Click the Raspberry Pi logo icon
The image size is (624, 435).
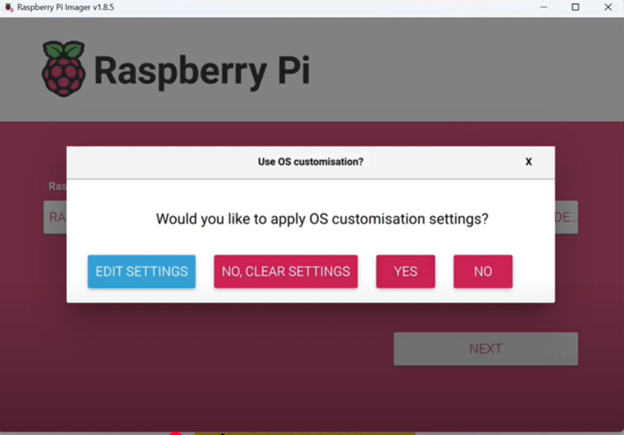click(64, 68)
